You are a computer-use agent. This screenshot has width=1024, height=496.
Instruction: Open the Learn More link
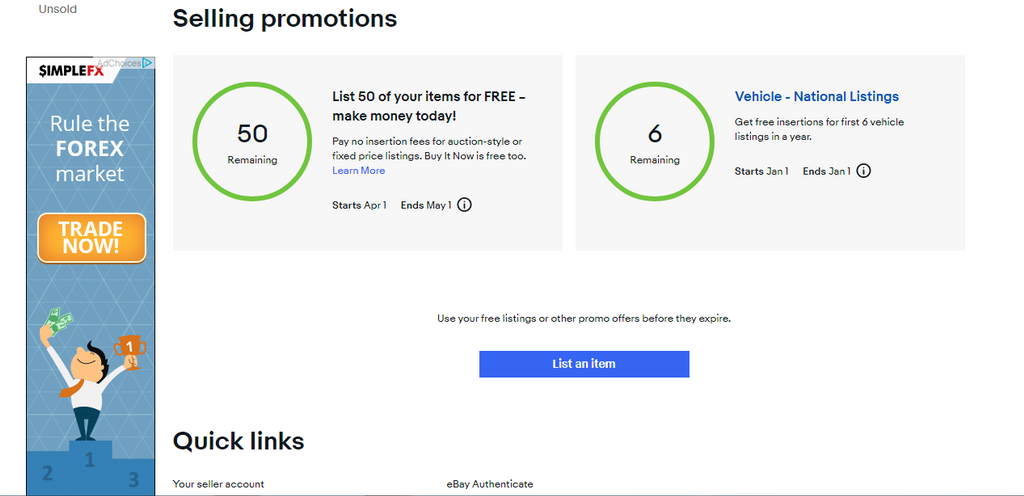point(358,171)
